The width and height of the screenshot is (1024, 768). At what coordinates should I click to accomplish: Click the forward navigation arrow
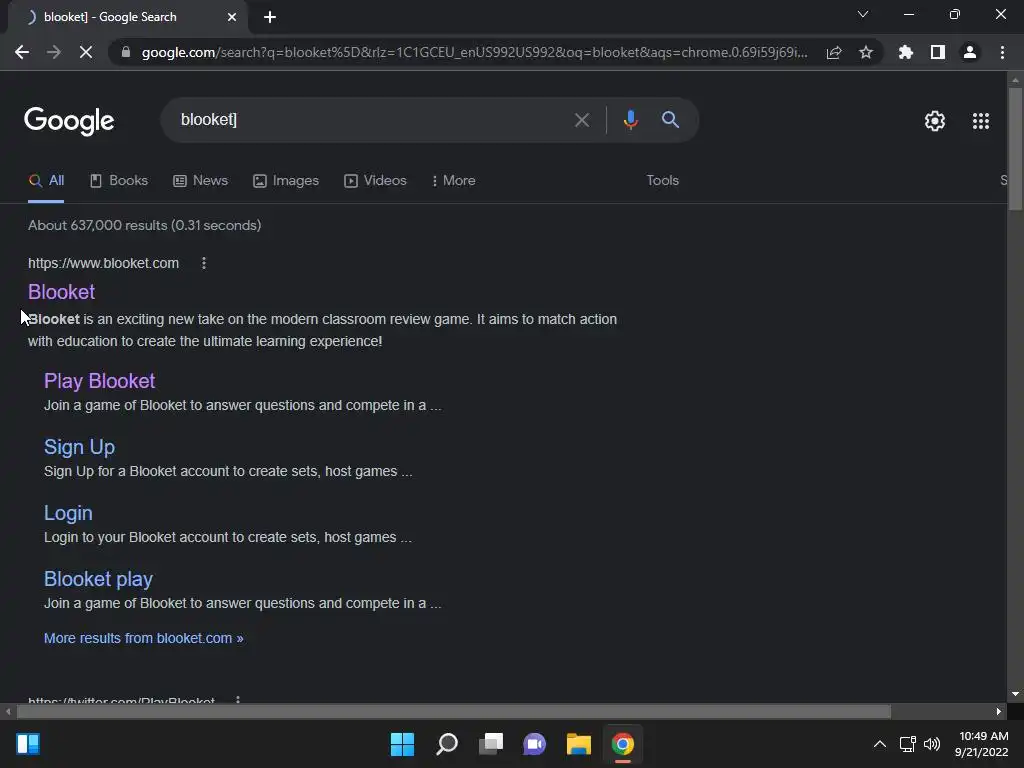click(54, 52)
